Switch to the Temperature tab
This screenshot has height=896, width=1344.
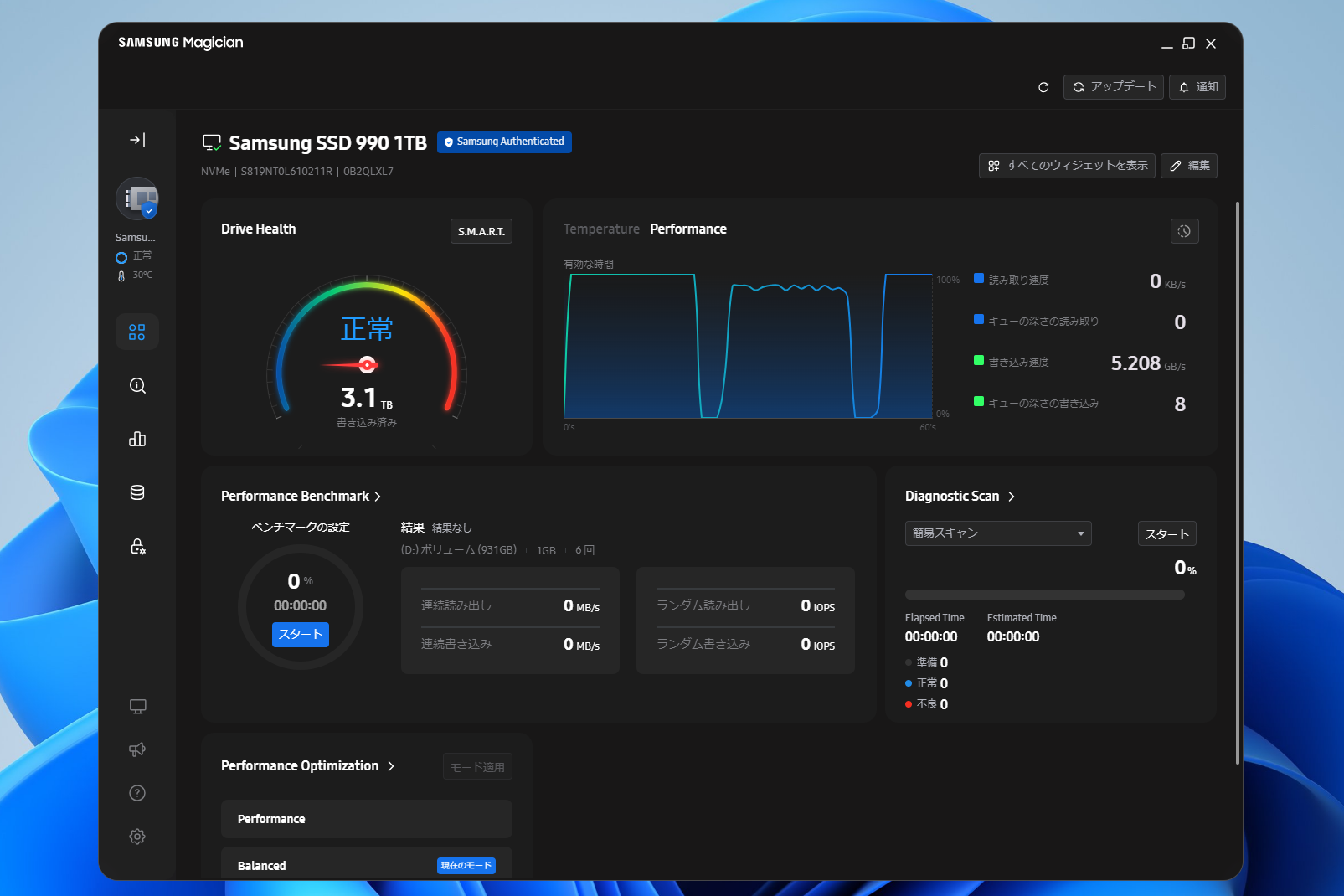click(x=601, y=229)
